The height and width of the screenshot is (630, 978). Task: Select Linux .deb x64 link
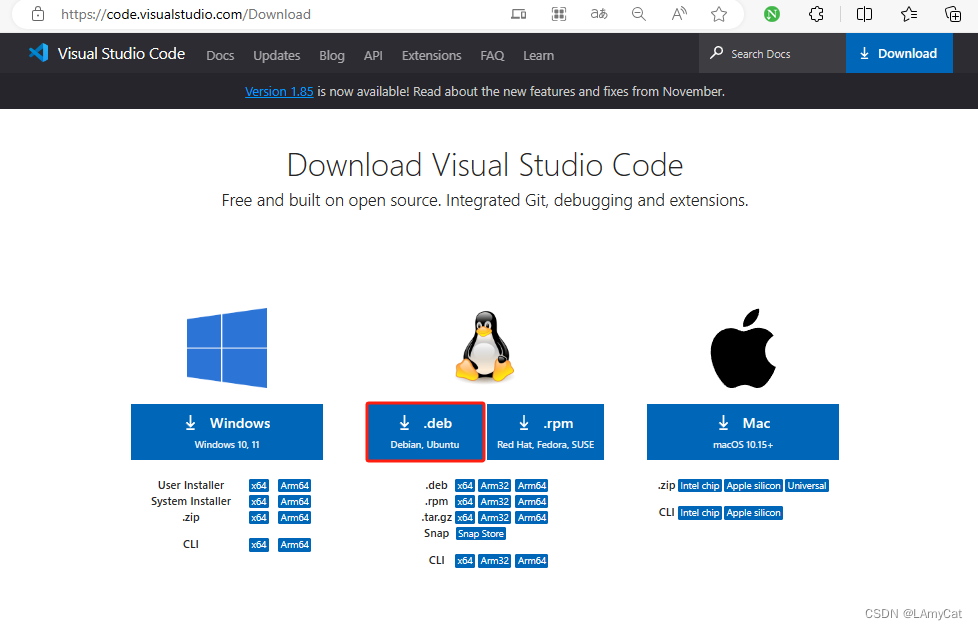tap(465, 485)
